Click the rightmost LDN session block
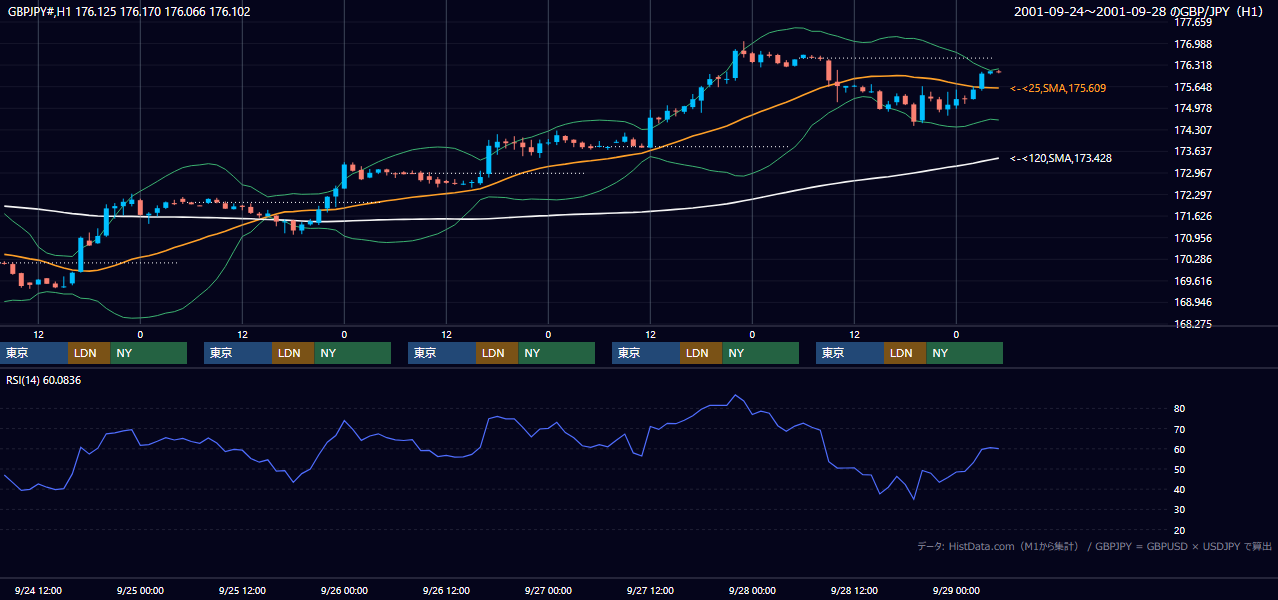1278x600 pixels. (905, 353)
